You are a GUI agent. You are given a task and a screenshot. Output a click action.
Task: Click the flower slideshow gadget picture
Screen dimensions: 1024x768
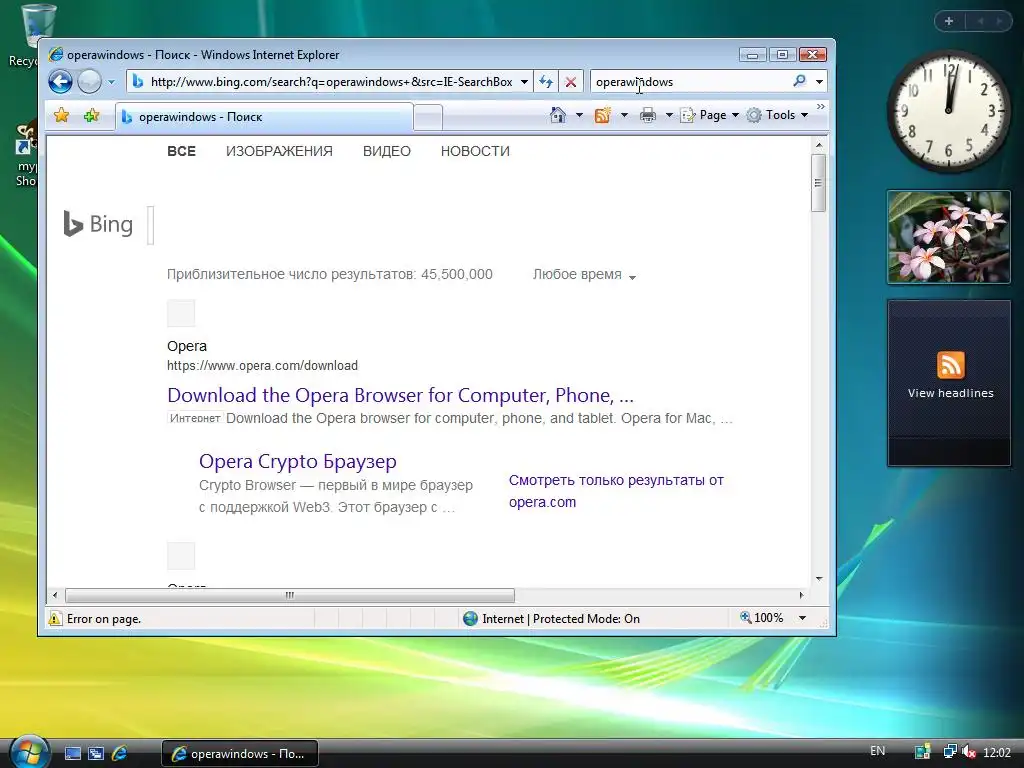tap(949, 237)
